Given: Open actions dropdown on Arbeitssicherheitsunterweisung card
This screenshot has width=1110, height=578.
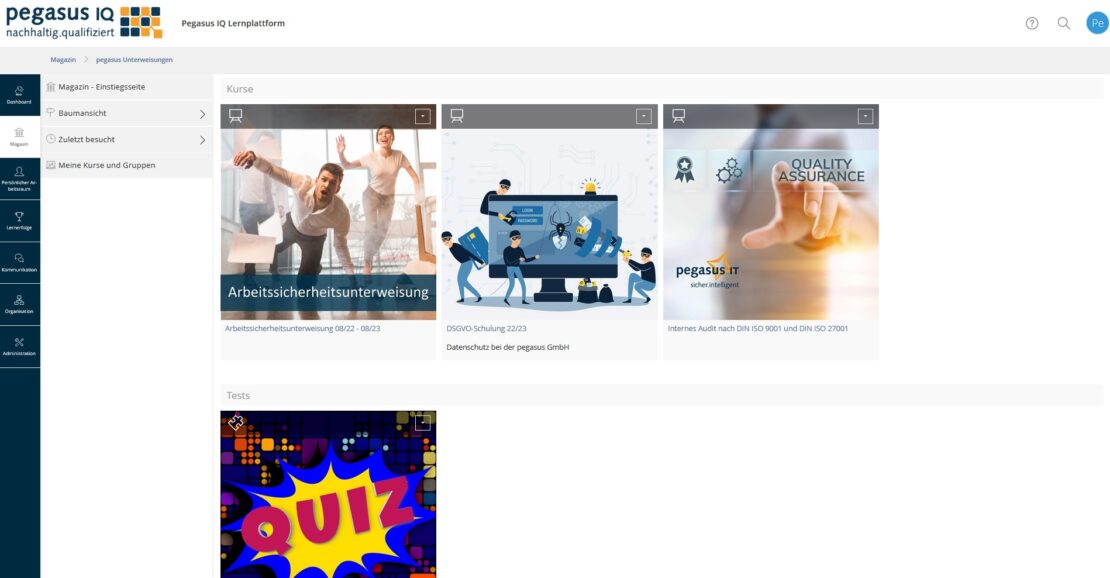Looking at the screenshot, I should pyautogui.click(x=423, y=116).
